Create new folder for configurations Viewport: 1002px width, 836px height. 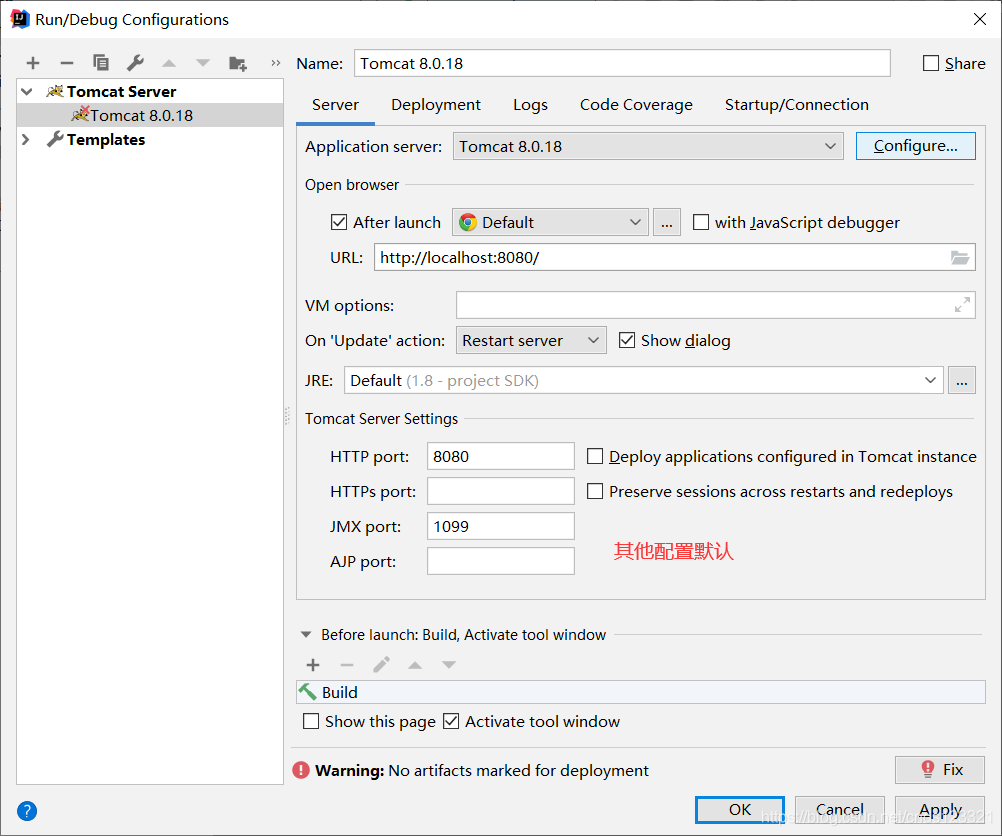(238, 63)
